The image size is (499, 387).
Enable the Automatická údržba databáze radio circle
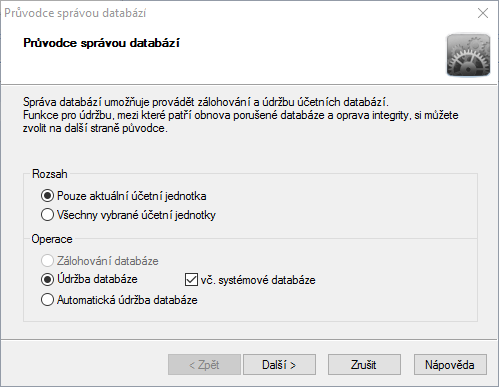[x=47, y=300]
